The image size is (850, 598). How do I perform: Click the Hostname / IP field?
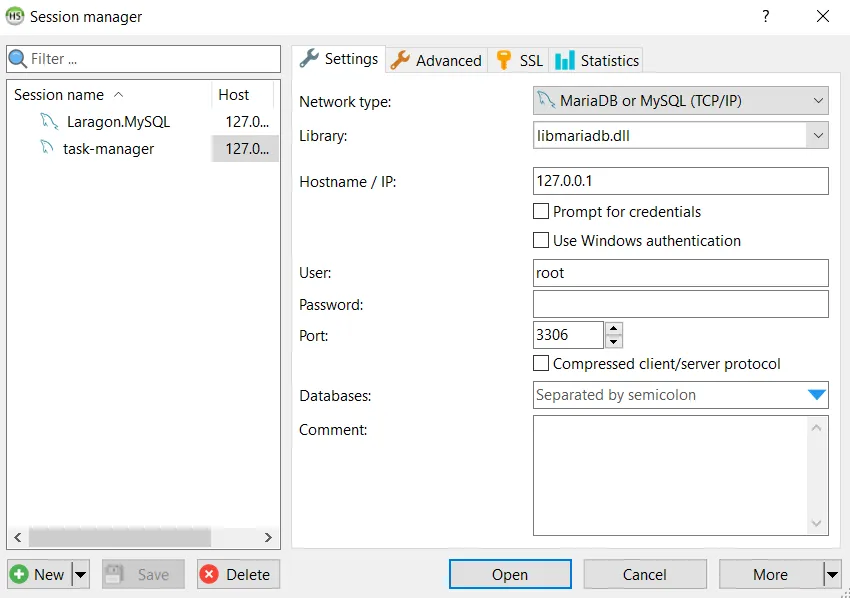point(680,181)
